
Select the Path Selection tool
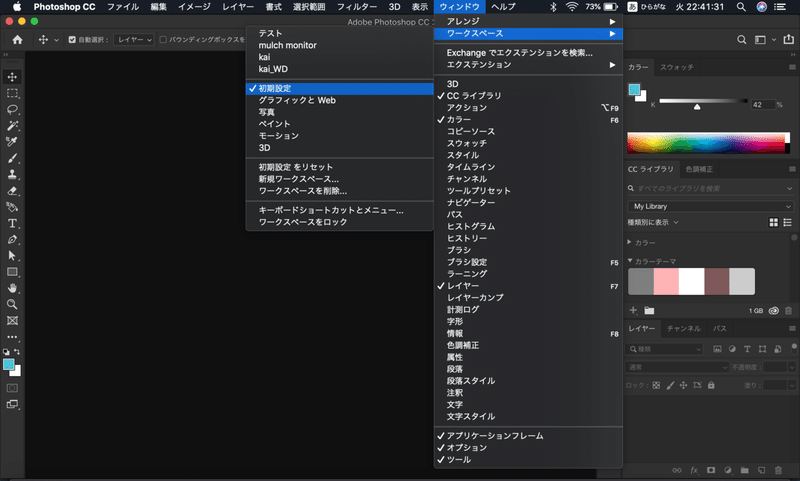tap(12, 256)
